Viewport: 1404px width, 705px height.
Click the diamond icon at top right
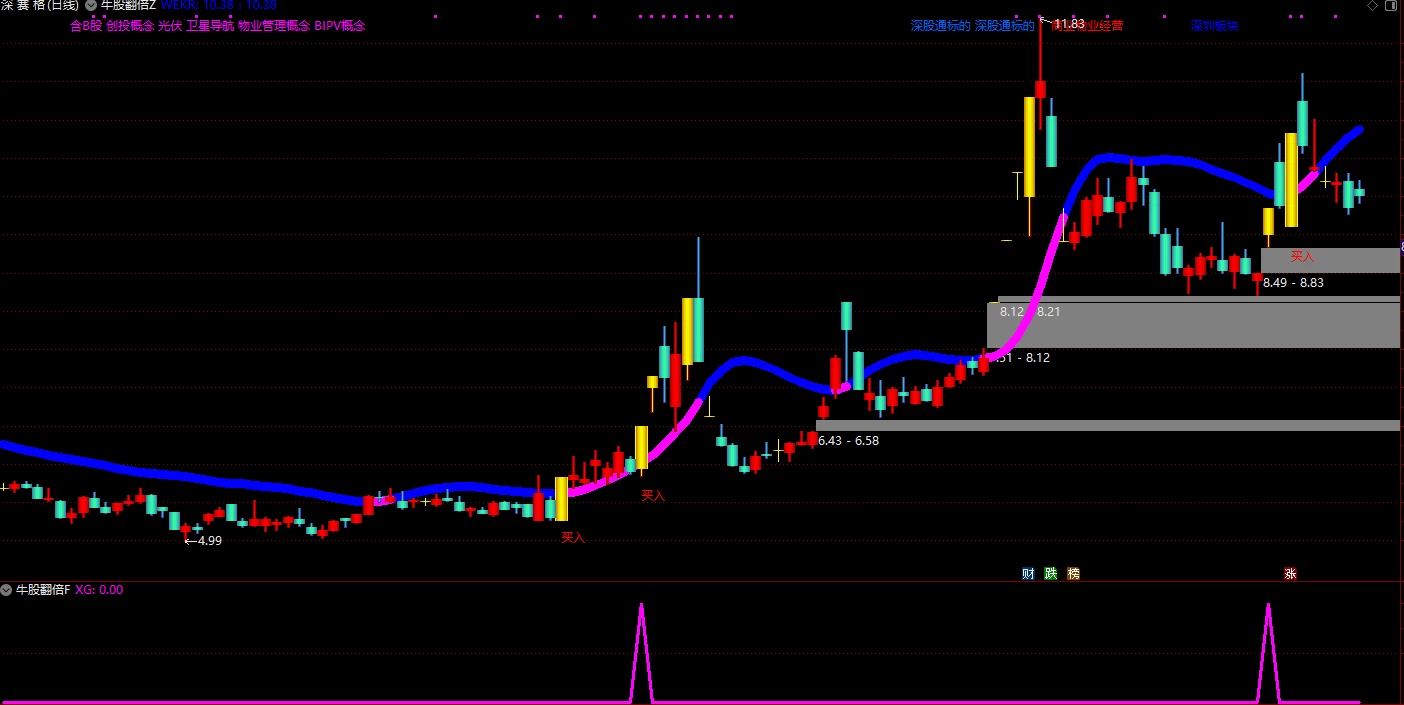click(1372, 5)
